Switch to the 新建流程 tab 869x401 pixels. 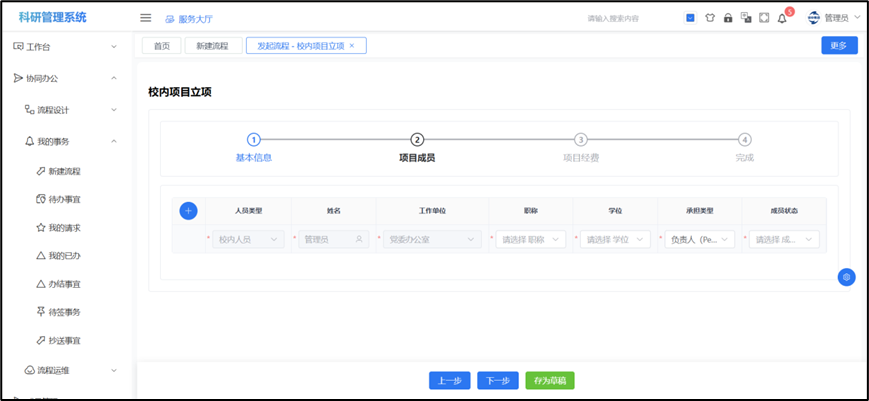tap(212, 46)
